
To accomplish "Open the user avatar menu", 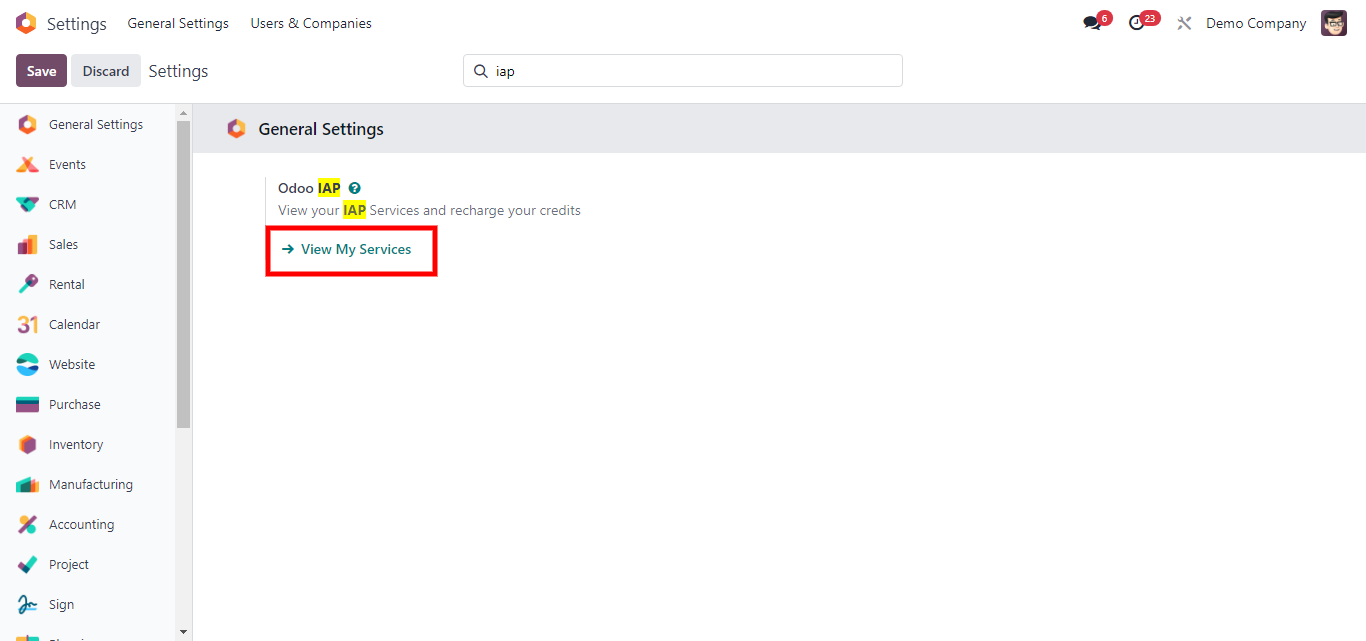I will 1334,23.
